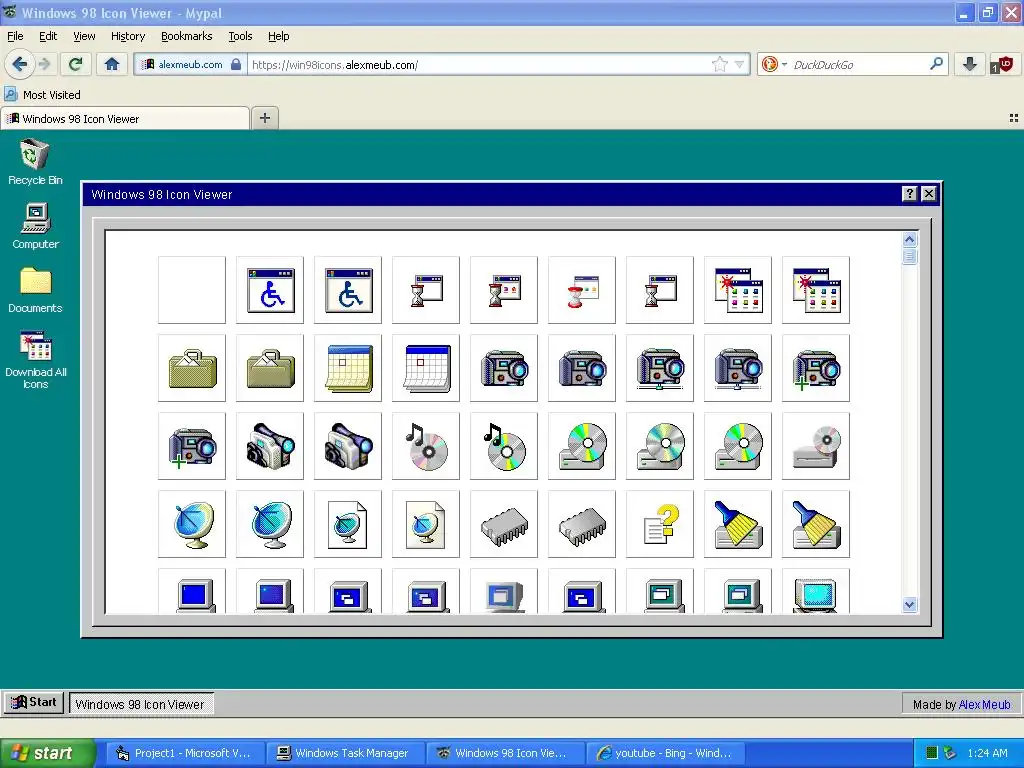Click the browser Back arrow button
Image resolution: width=1024 pixels, height=768 pixels.
point(19,64)
